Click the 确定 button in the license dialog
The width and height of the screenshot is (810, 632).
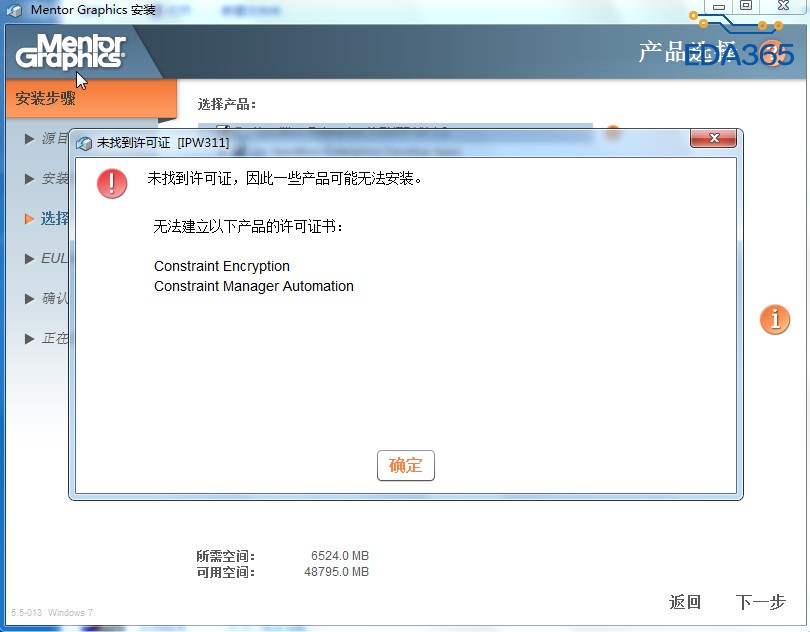click(x=406, y=465)
